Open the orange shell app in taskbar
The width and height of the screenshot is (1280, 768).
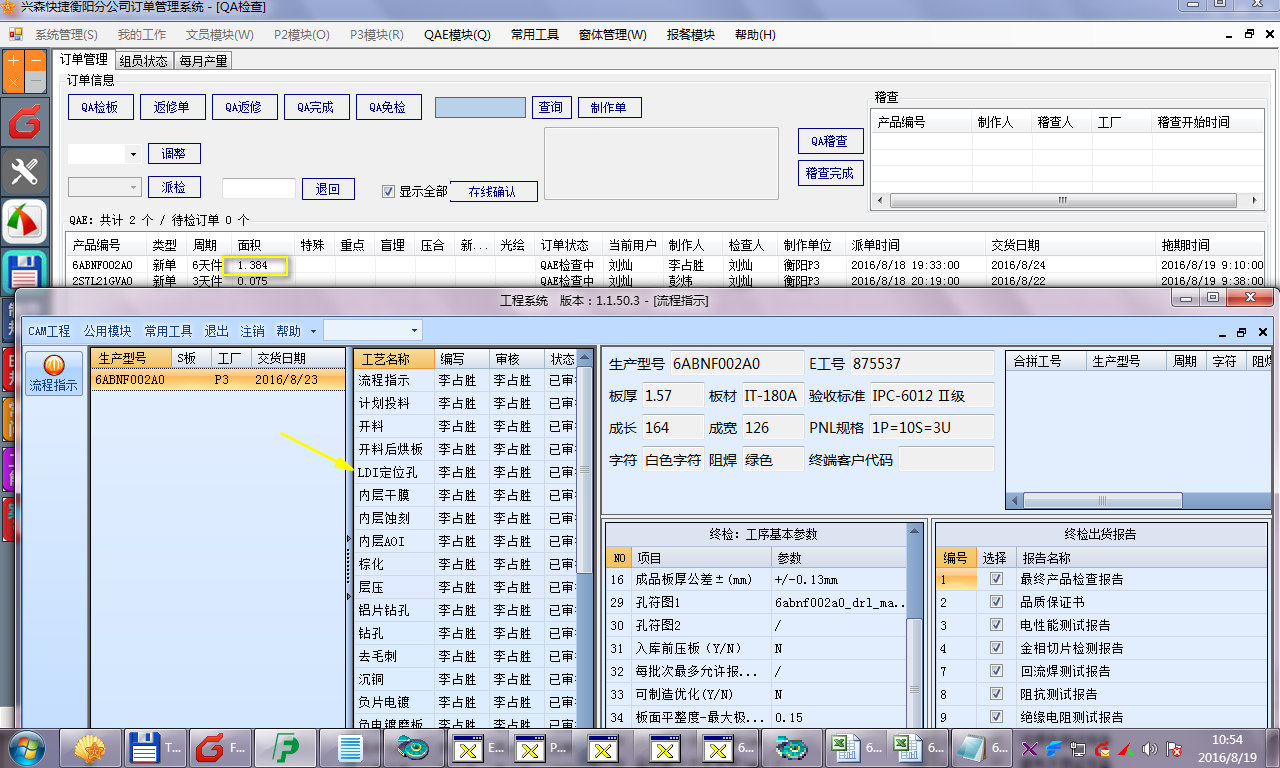click(90, 747)
